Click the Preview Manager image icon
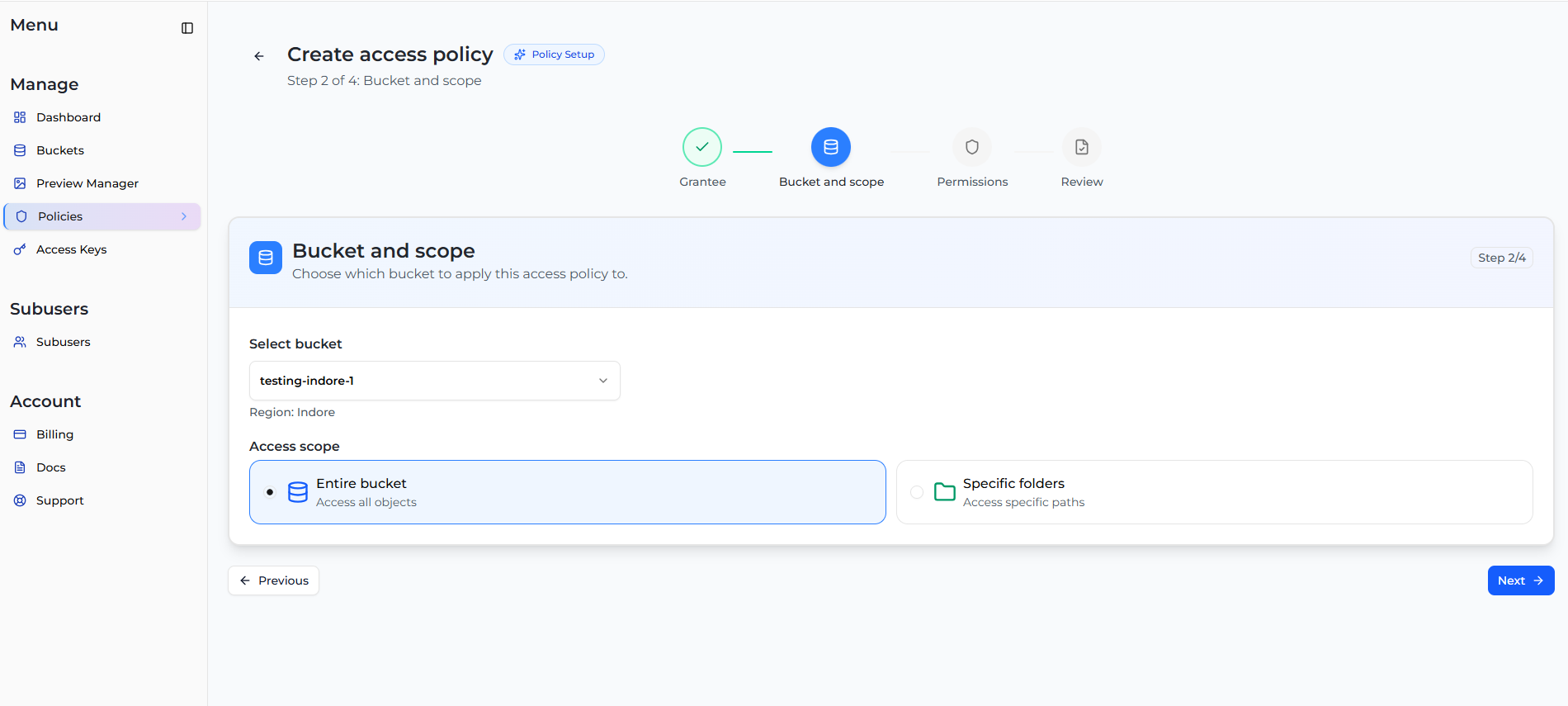Image resolution: width=1568 pixels, height=706 pixels. coord(20,183)
